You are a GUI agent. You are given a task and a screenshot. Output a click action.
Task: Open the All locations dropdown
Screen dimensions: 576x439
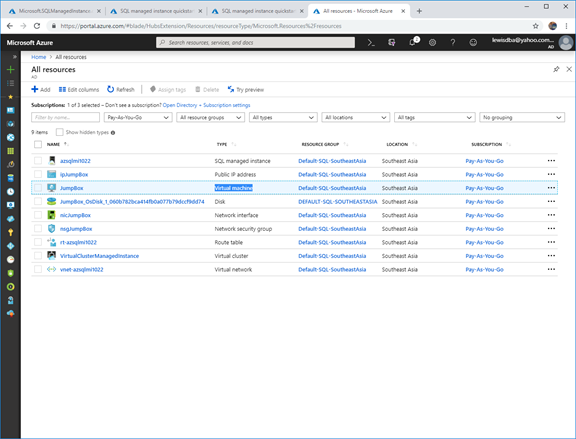pyautogui.click(x=356, y=118)
